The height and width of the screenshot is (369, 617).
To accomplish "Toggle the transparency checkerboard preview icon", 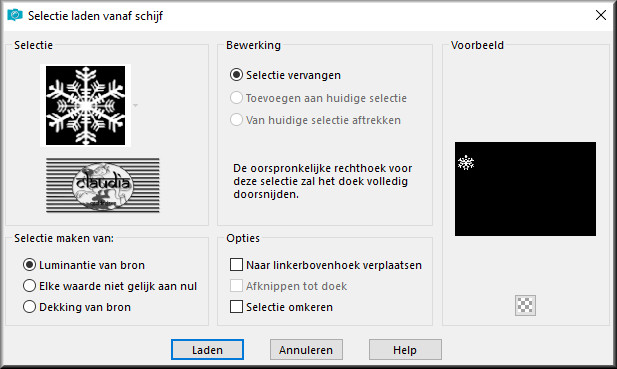I will coord(525,305).
